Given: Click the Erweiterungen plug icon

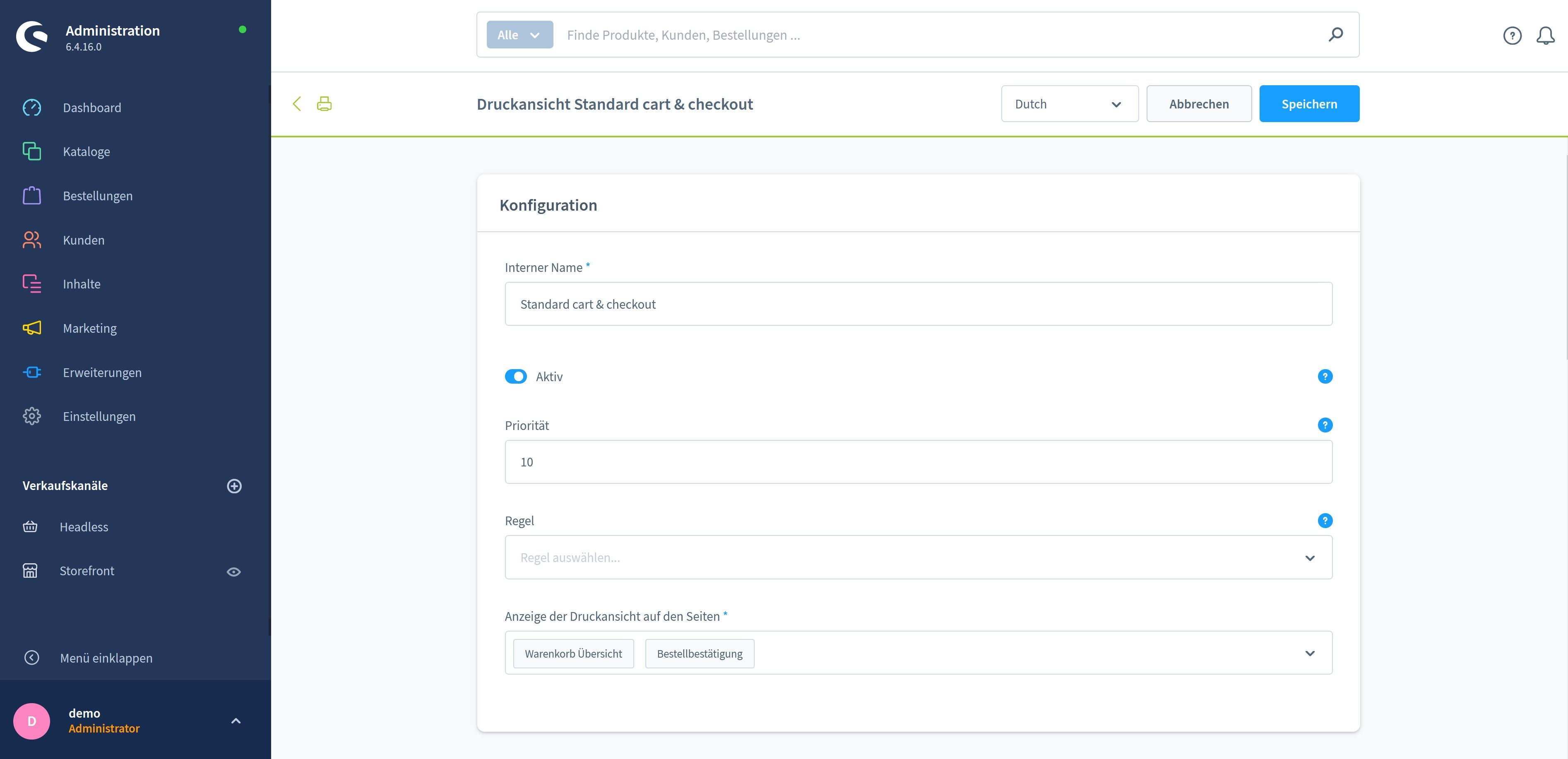Looking at the screenshot, I should point(31,372).
